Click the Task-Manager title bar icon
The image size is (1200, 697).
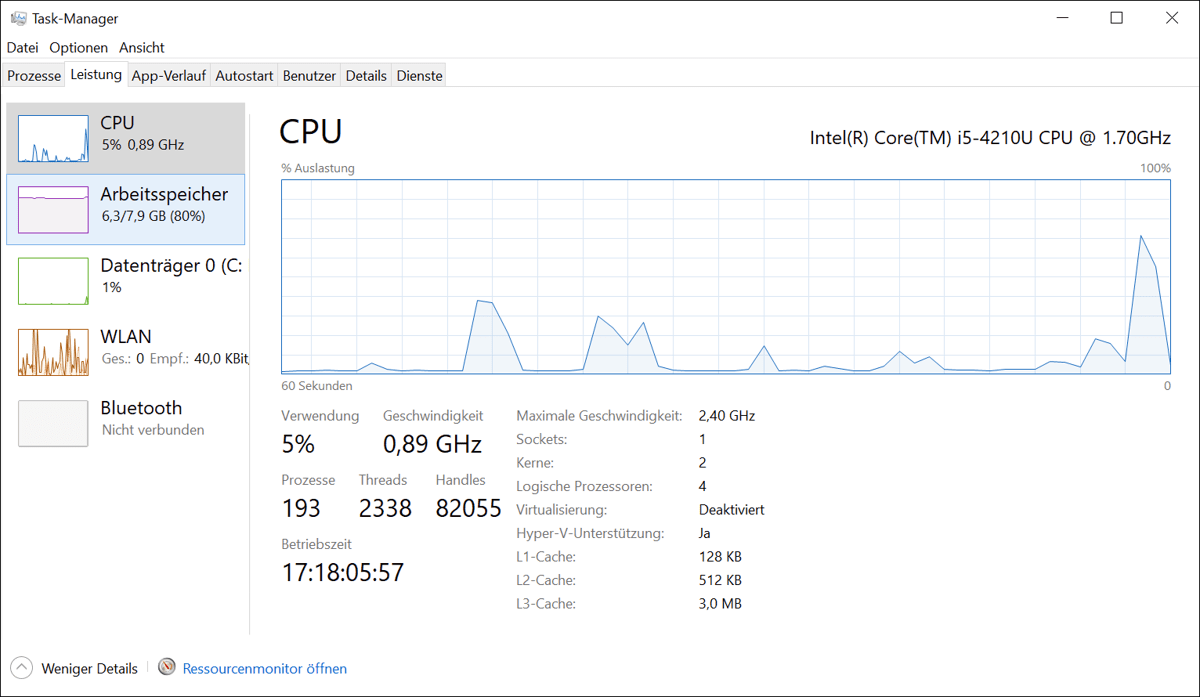(18, 18)
